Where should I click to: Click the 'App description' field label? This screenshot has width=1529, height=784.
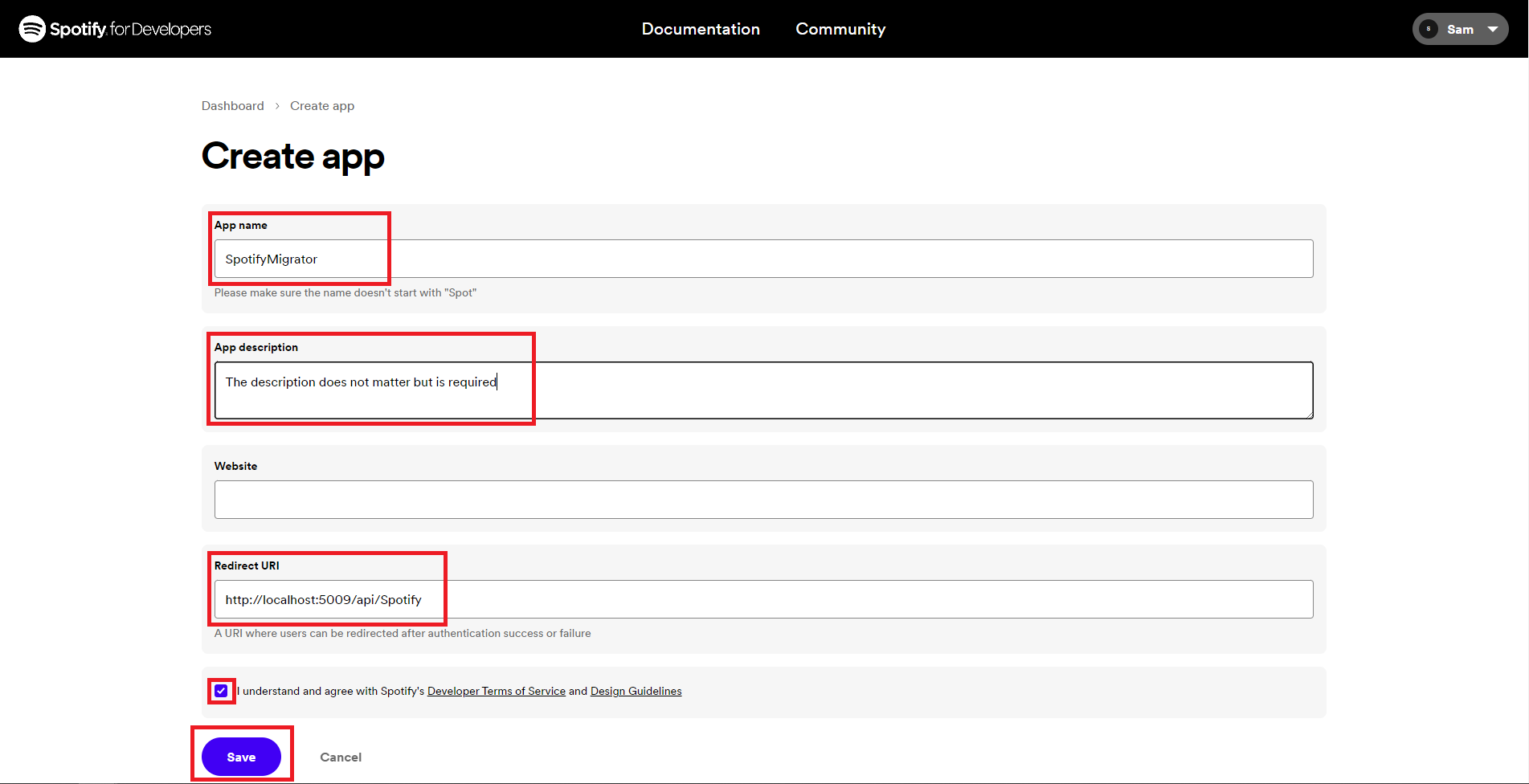pyautogui.click(x=256, y=348)
